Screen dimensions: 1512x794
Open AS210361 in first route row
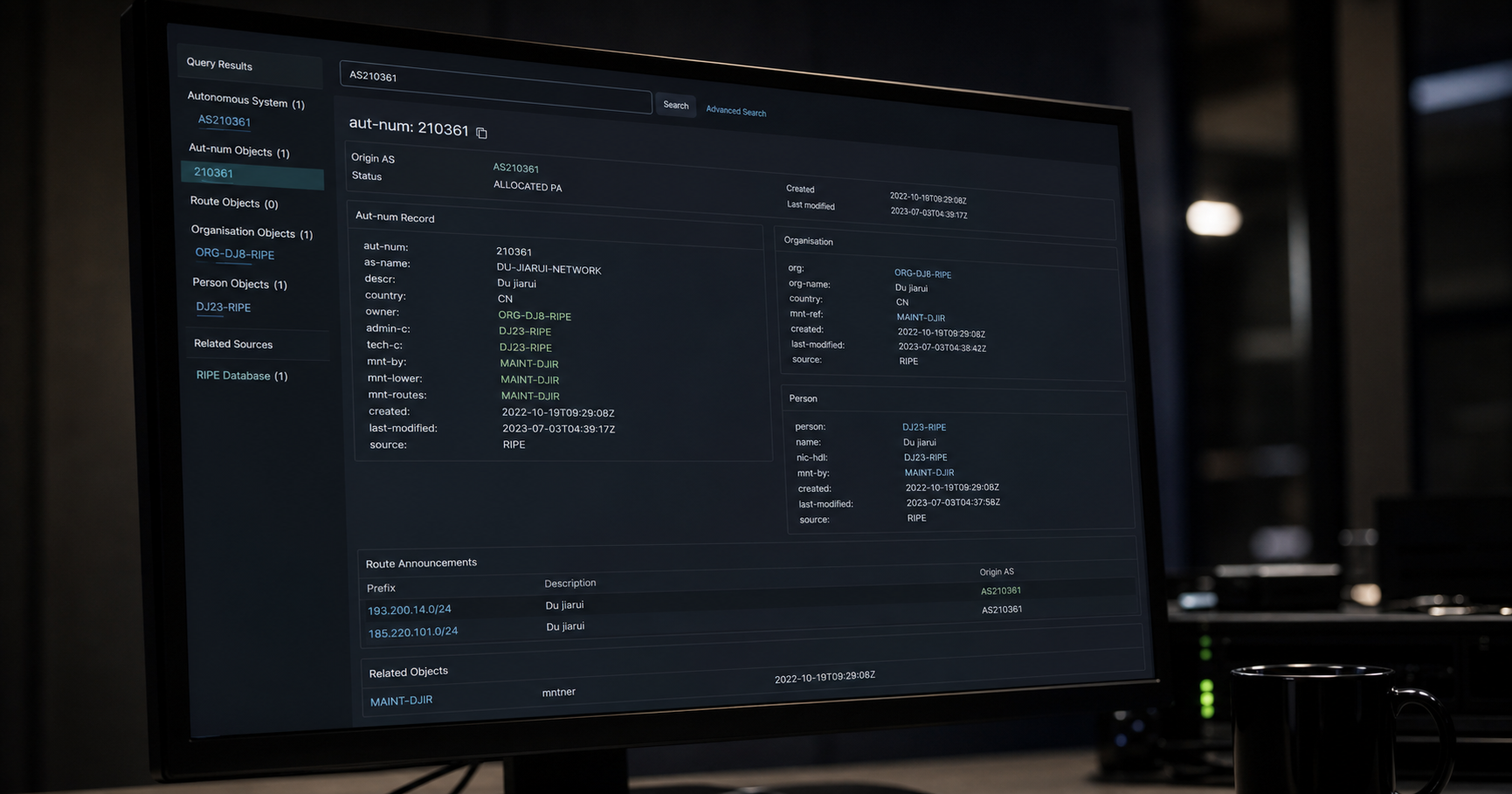[1001, 591]
